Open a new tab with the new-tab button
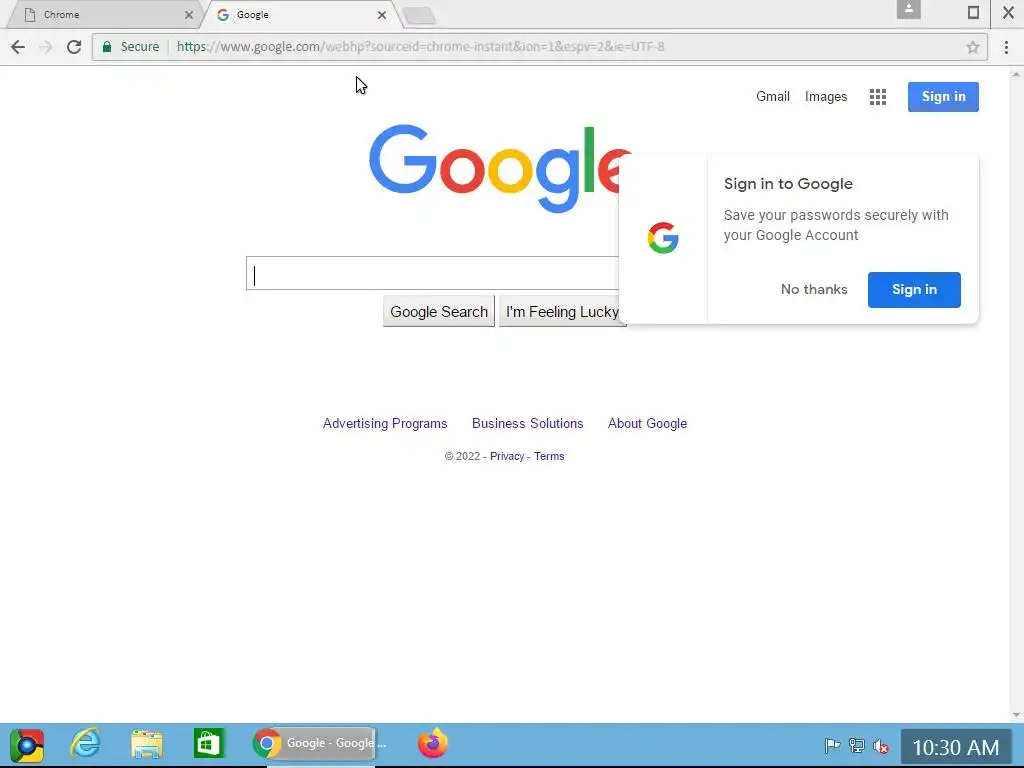The image size is (1024, 768). click(419, 16)
